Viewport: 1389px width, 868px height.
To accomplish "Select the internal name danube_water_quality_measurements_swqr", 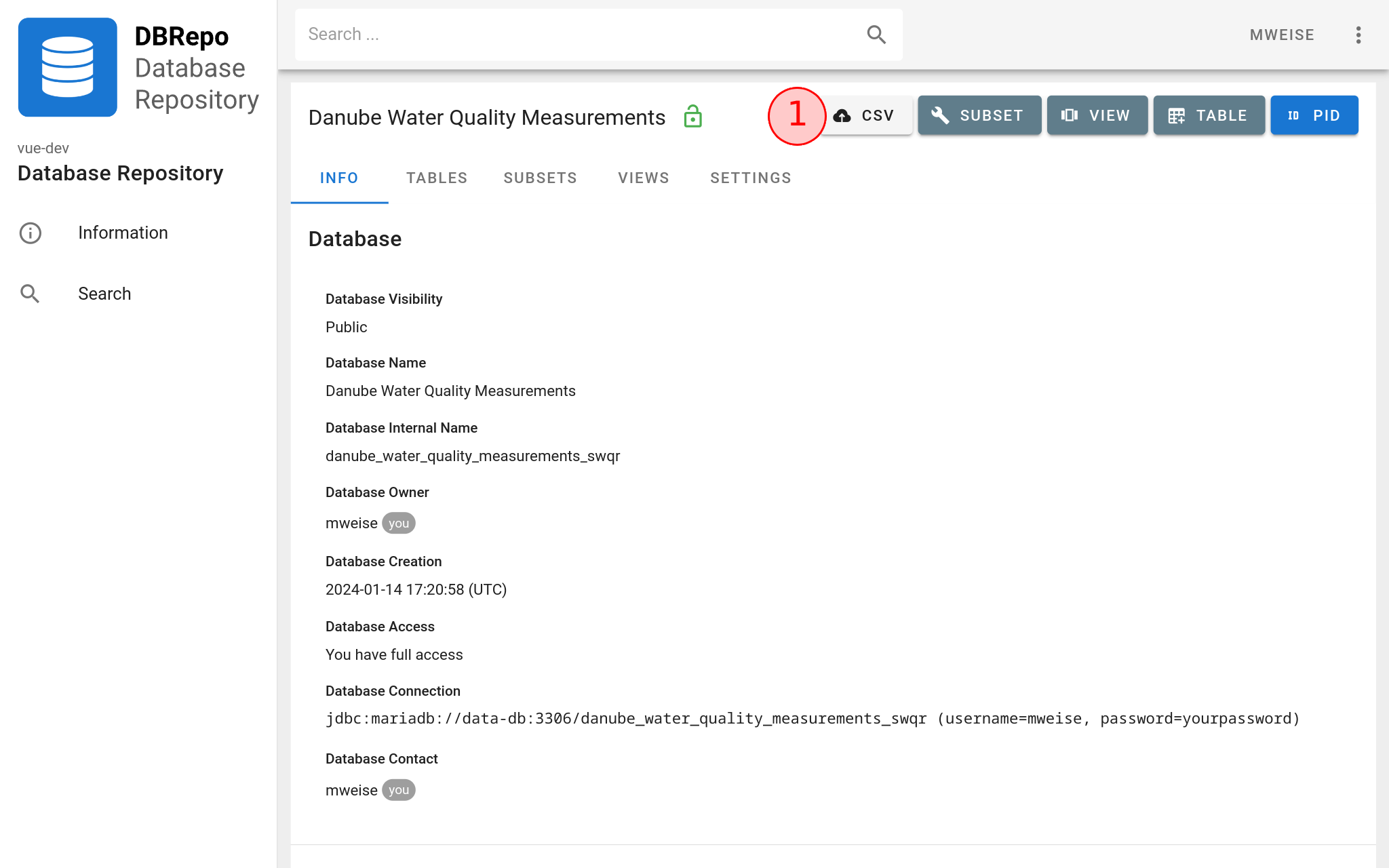I will (473, 456).
